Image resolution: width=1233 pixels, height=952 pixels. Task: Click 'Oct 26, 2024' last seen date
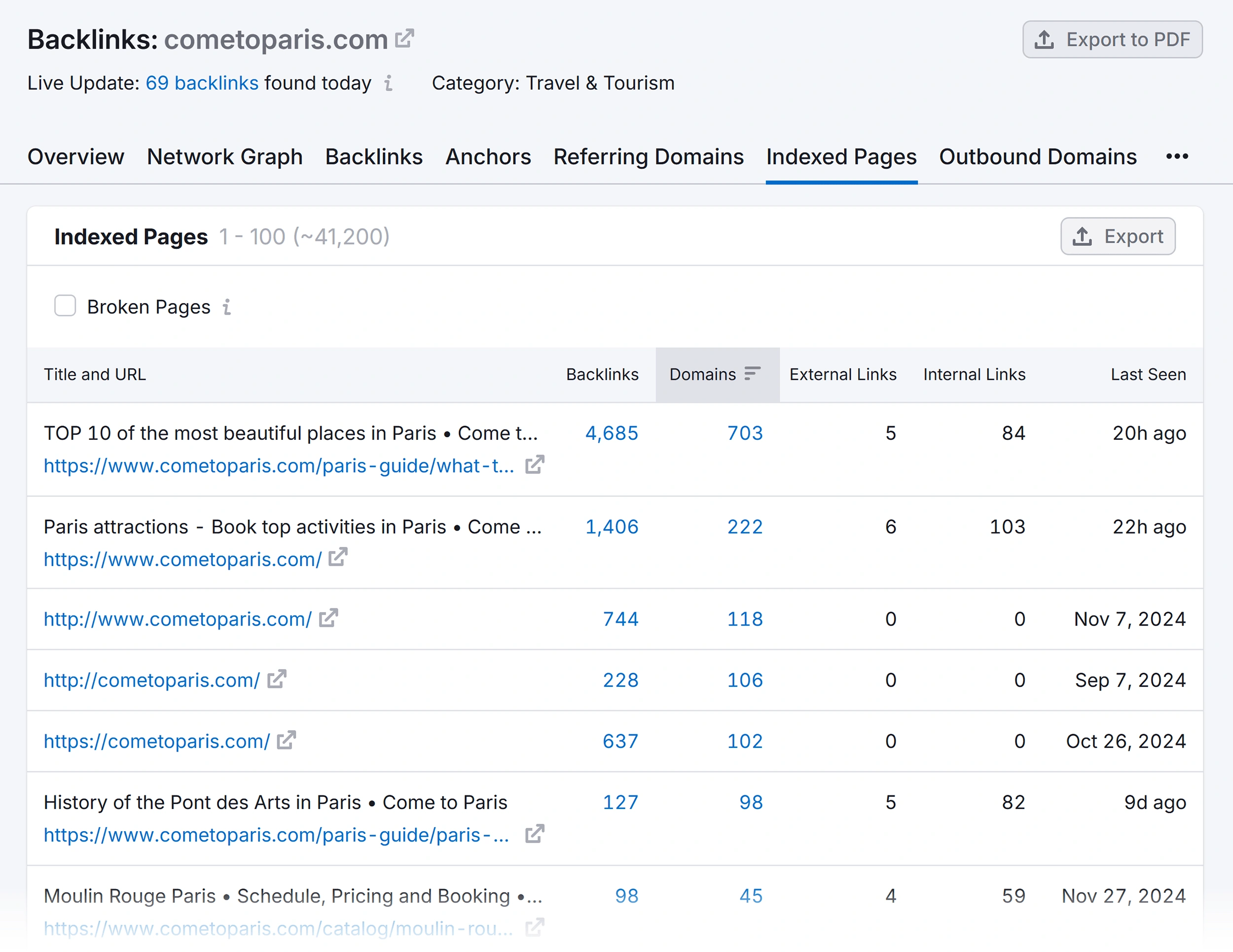pos(1126,741)
